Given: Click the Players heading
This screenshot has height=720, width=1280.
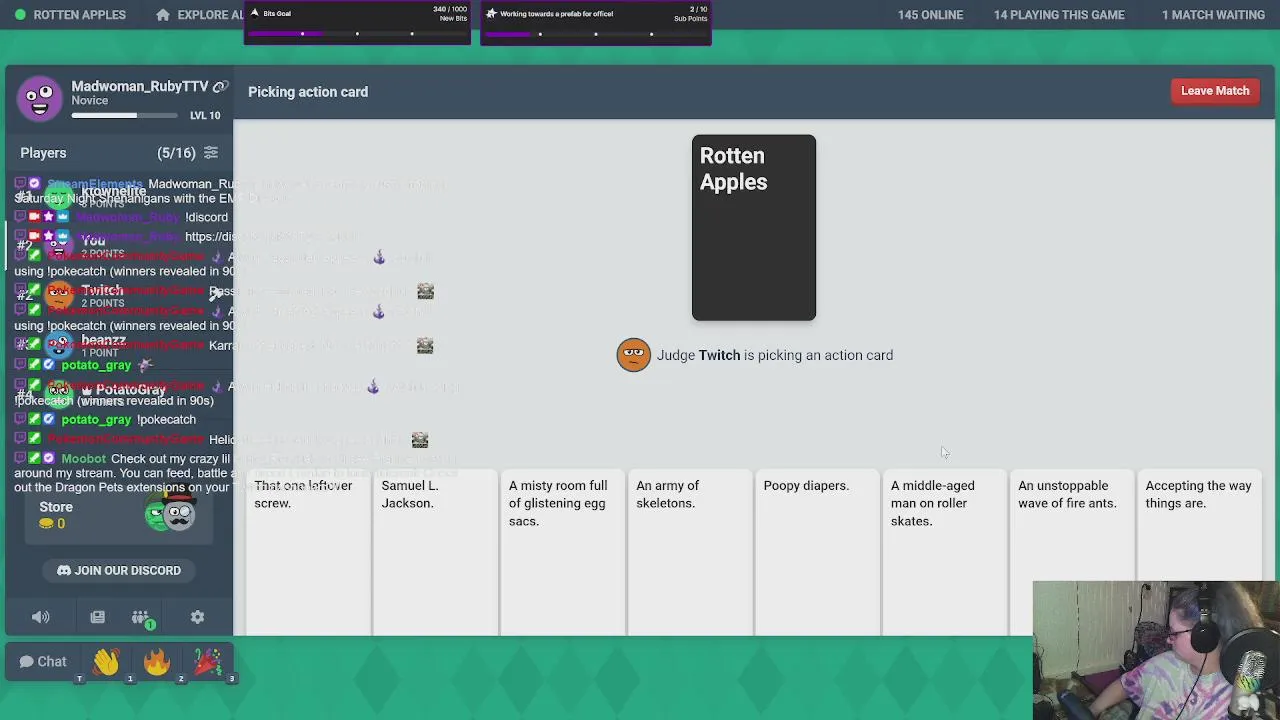Looking at the screenshot, I should (x=43, y=153).
